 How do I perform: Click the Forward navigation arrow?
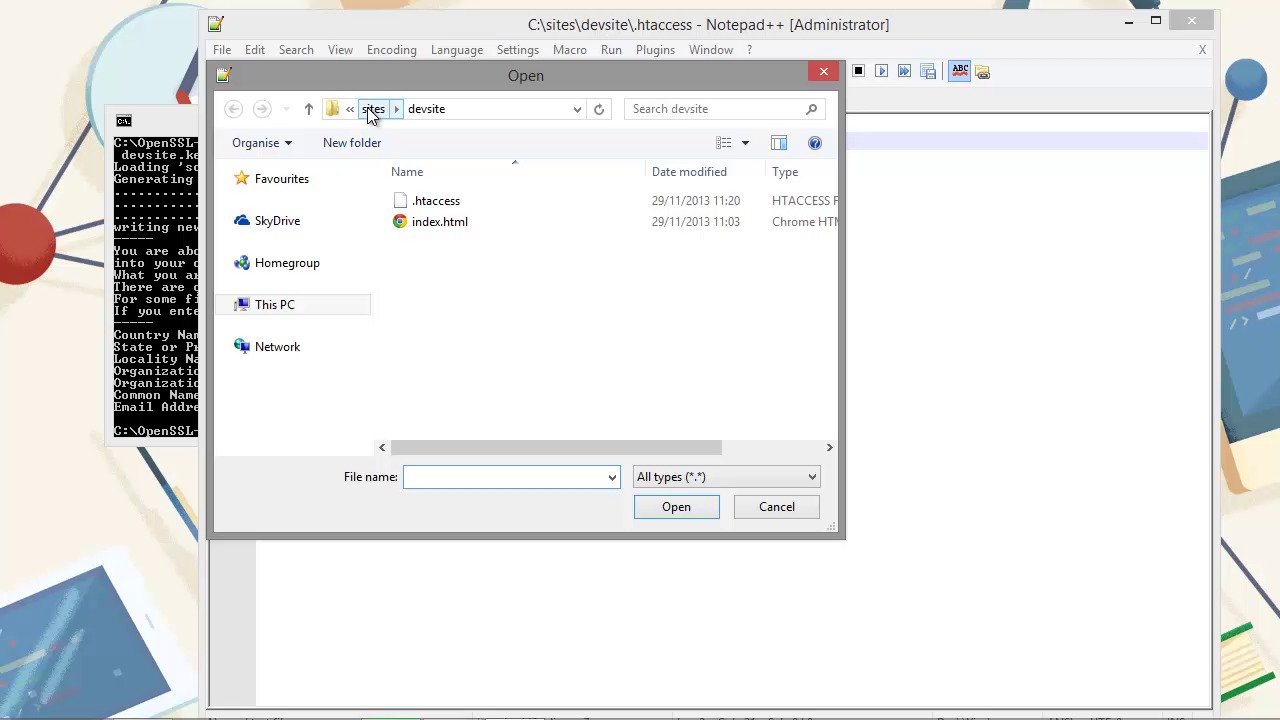262,109
